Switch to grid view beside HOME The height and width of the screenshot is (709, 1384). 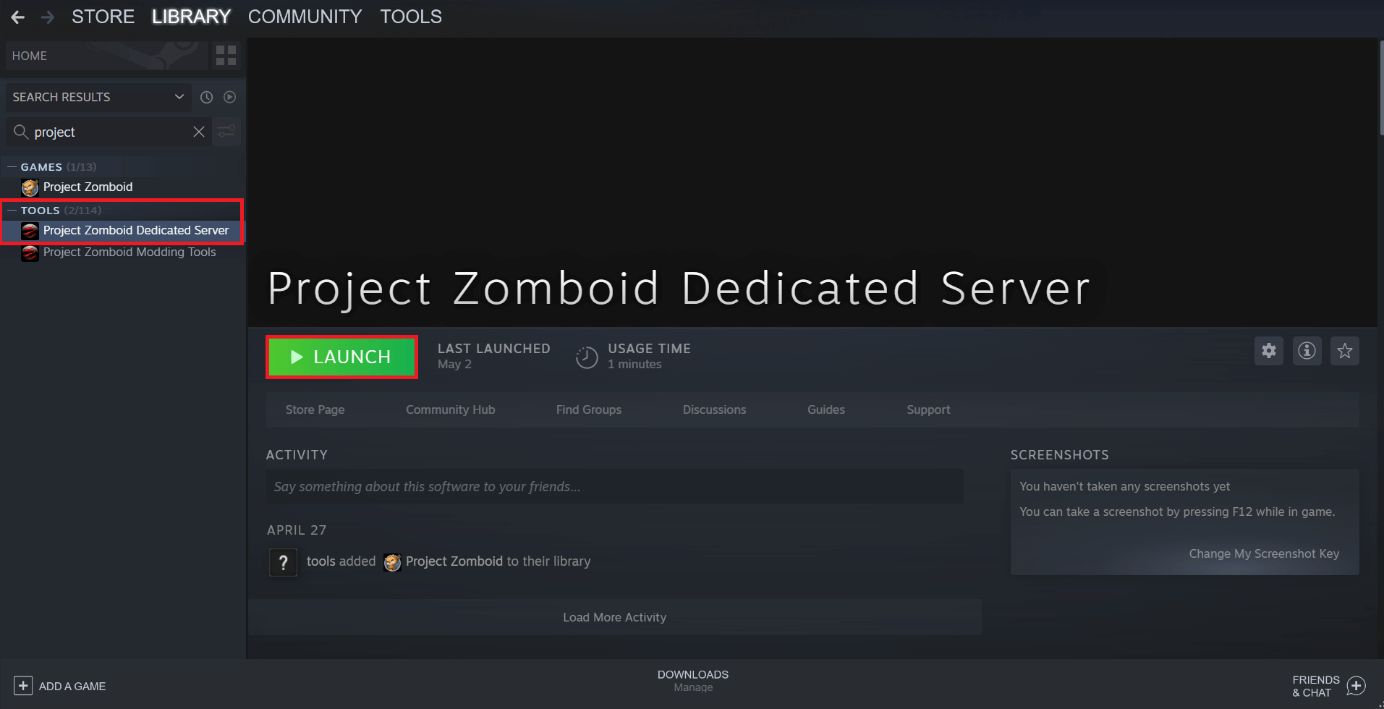226,55
